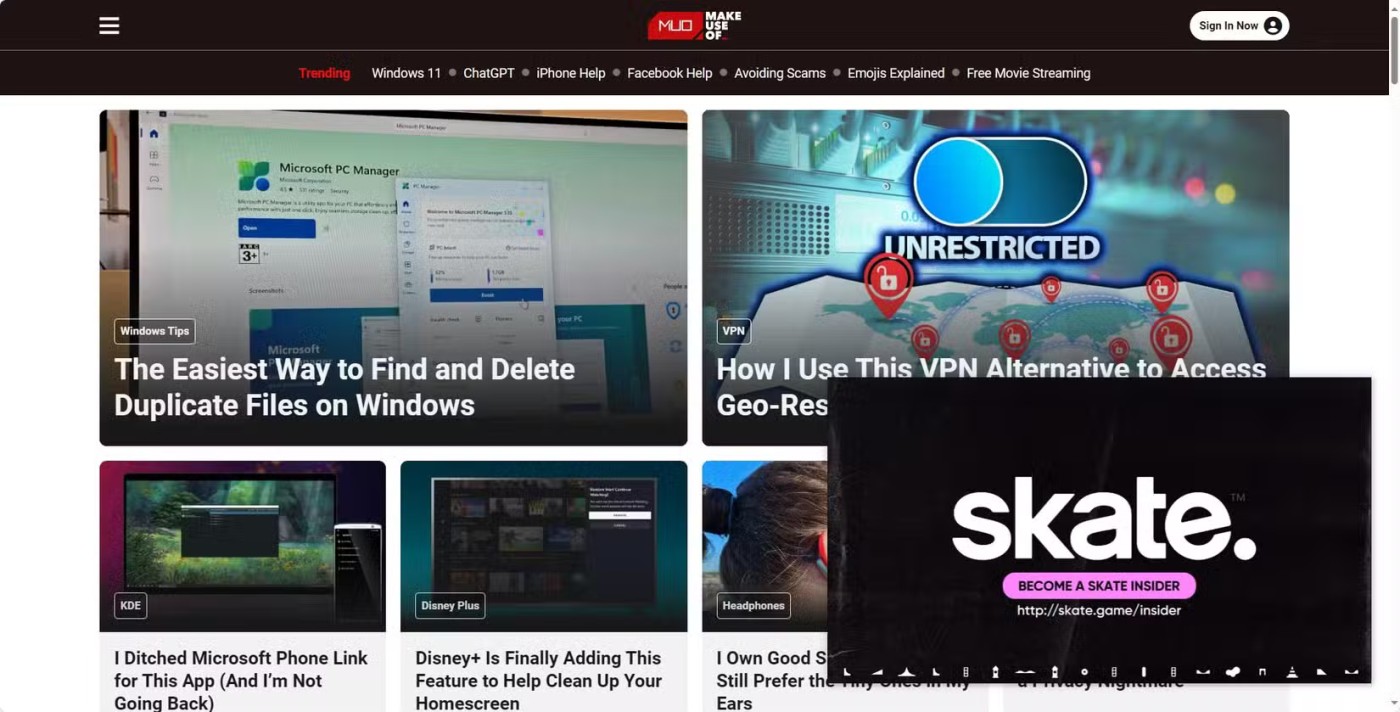The image size is (1400, 712).
Task: Click the user profile avatar icon
Action: pyautogui.click(x=1272, y=26)
